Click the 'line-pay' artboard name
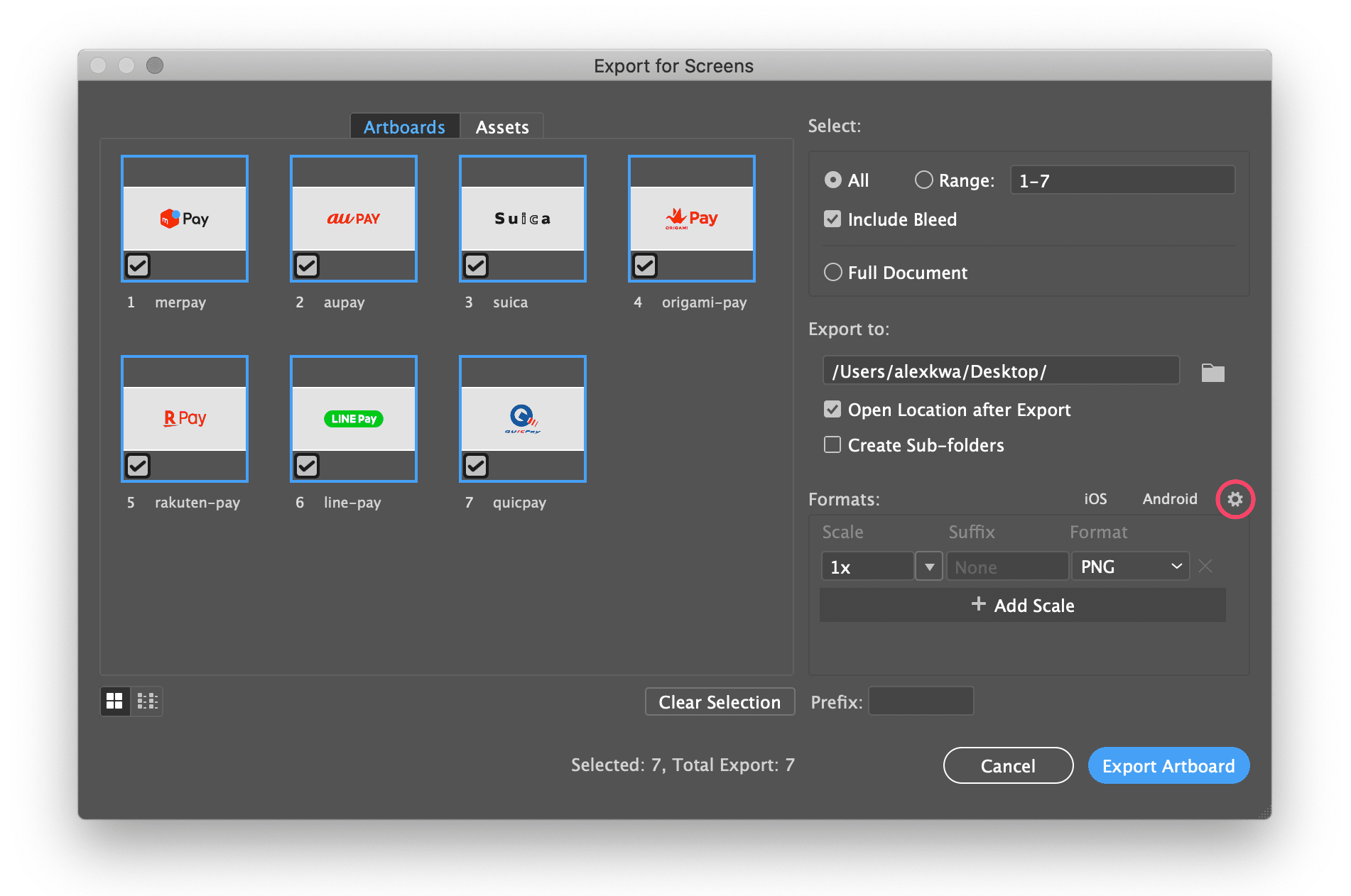Image resolution: width=1351 pixels, height=896 pixels. pos(352,503)
